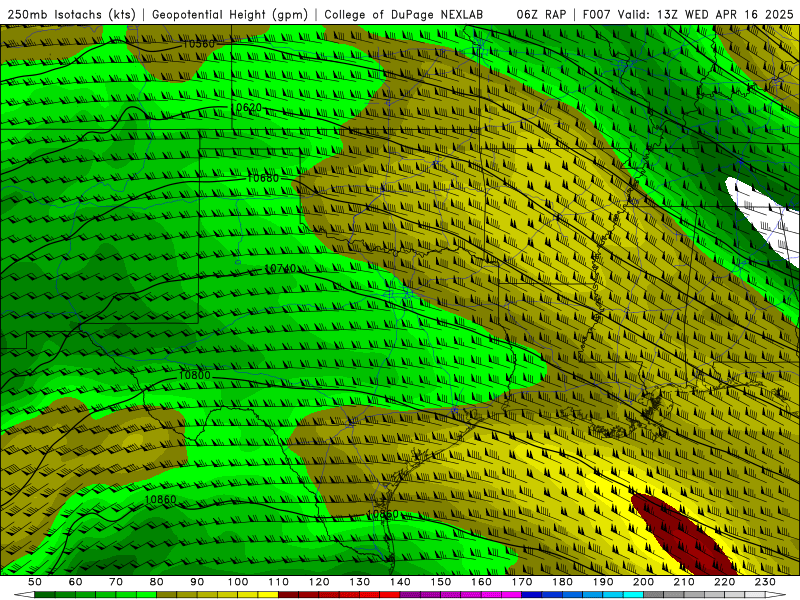Image resolution: width=800 pixels, height=600 pixels.
Task: Pick the dark maroon swatch just right of 110
Action: [288, 595]
